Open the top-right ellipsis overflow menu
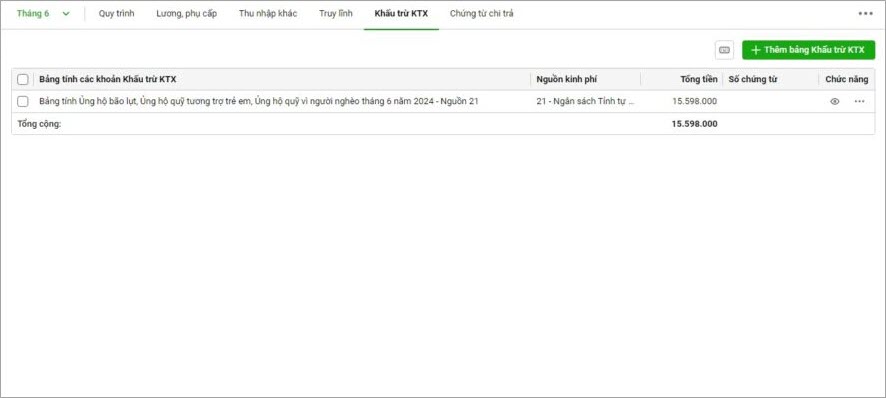This screenshot has height=398, width=886. (866, 14)
